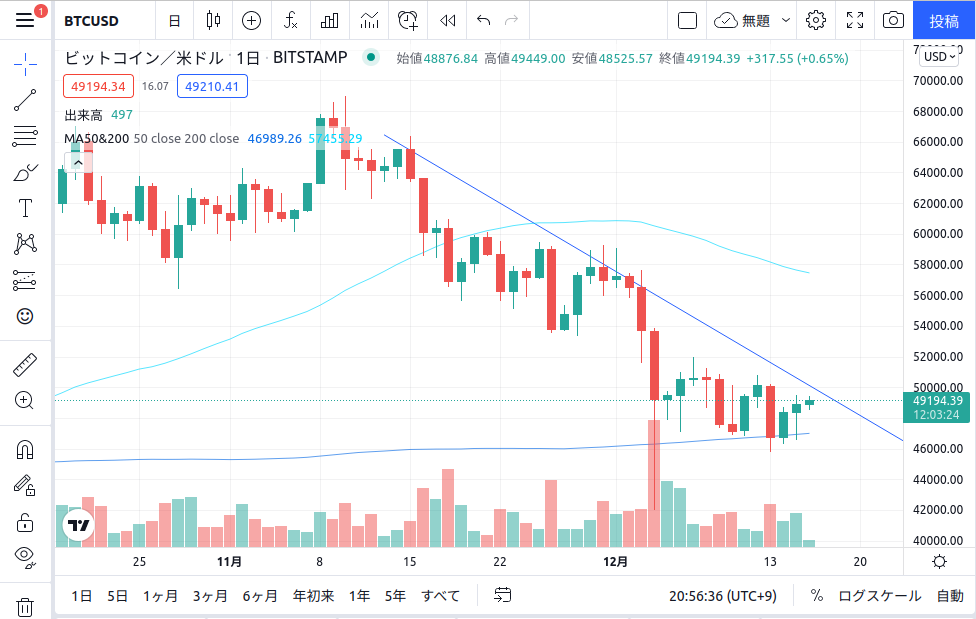Create a new alert with the clock icon
Viewport: 976px width, 619px height.
[x=407, y=20]
